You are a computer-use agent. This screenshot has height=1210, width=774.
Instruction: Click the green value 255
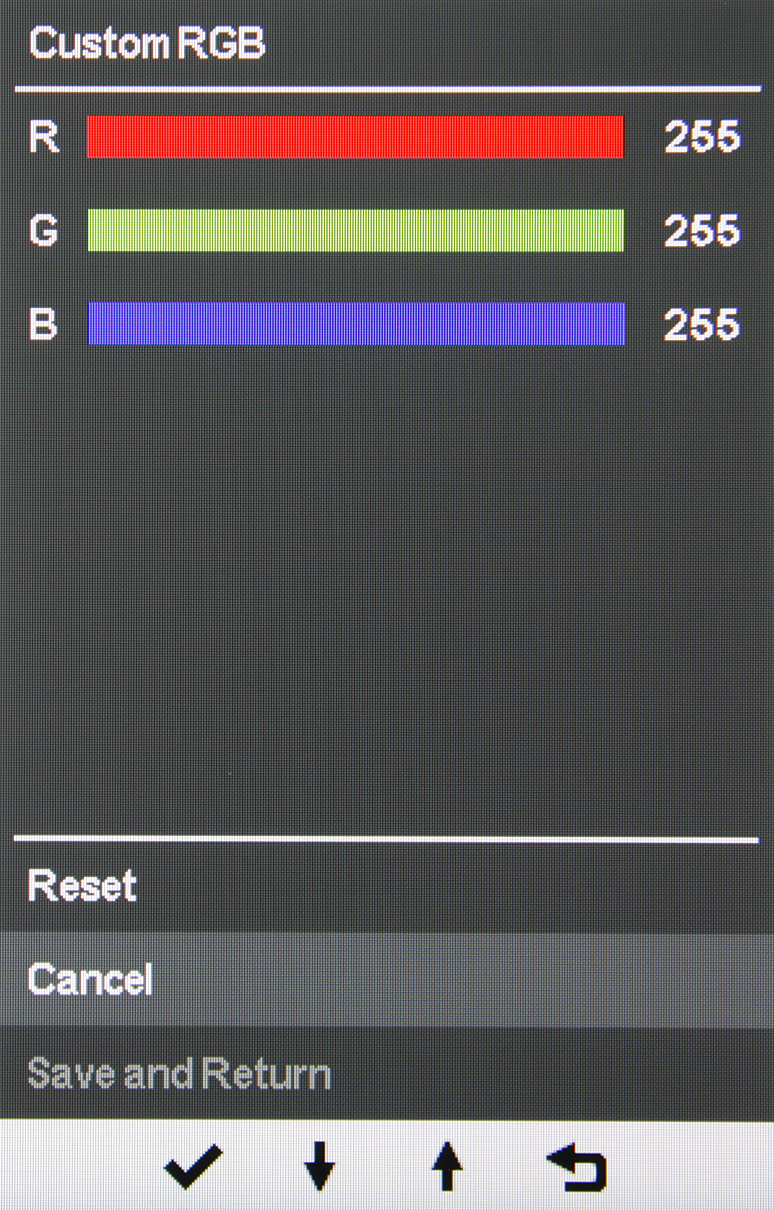click(702, 231)
